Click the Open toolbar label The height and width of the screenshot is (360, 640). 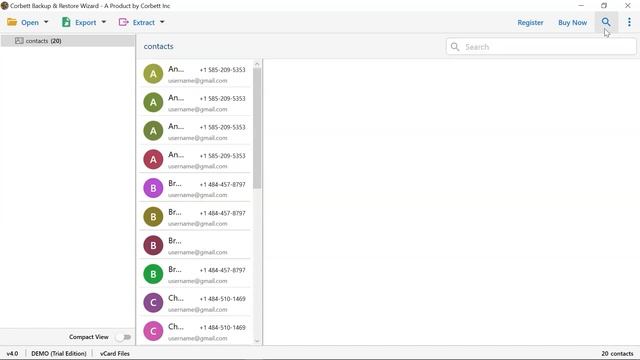(x=30, y=22)
